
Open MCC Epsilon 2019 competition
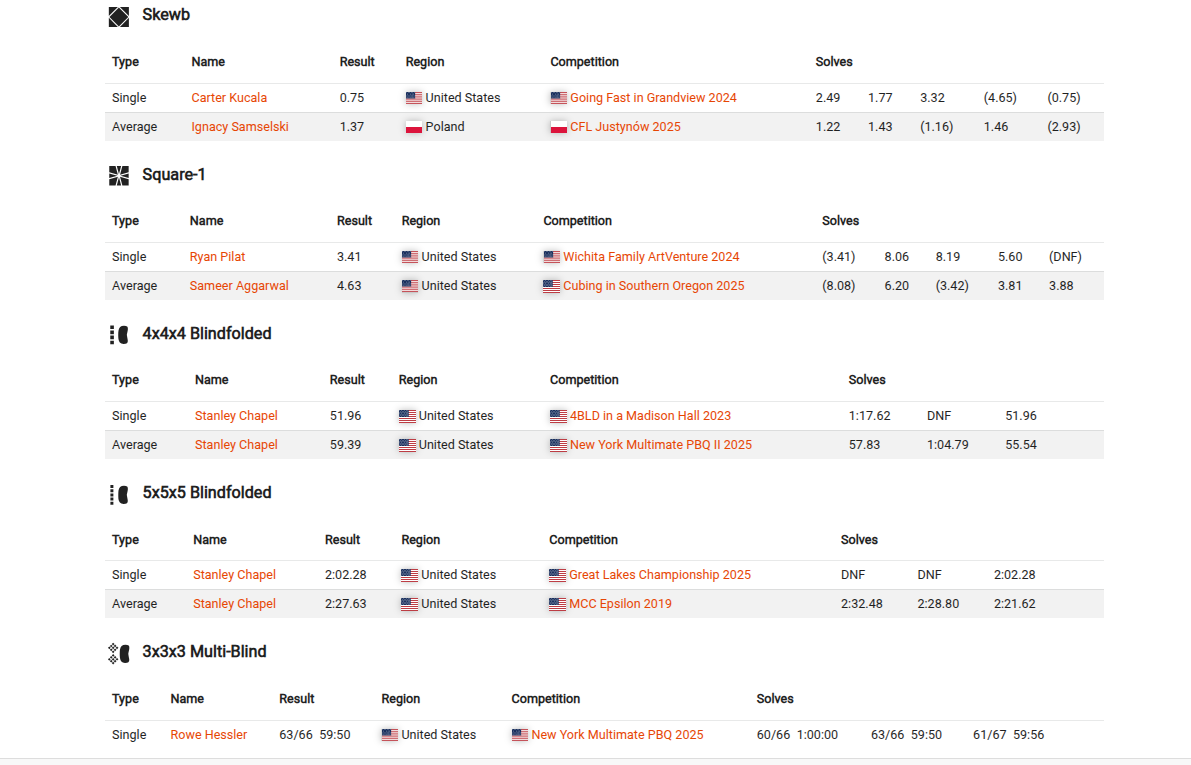[621, 603]
